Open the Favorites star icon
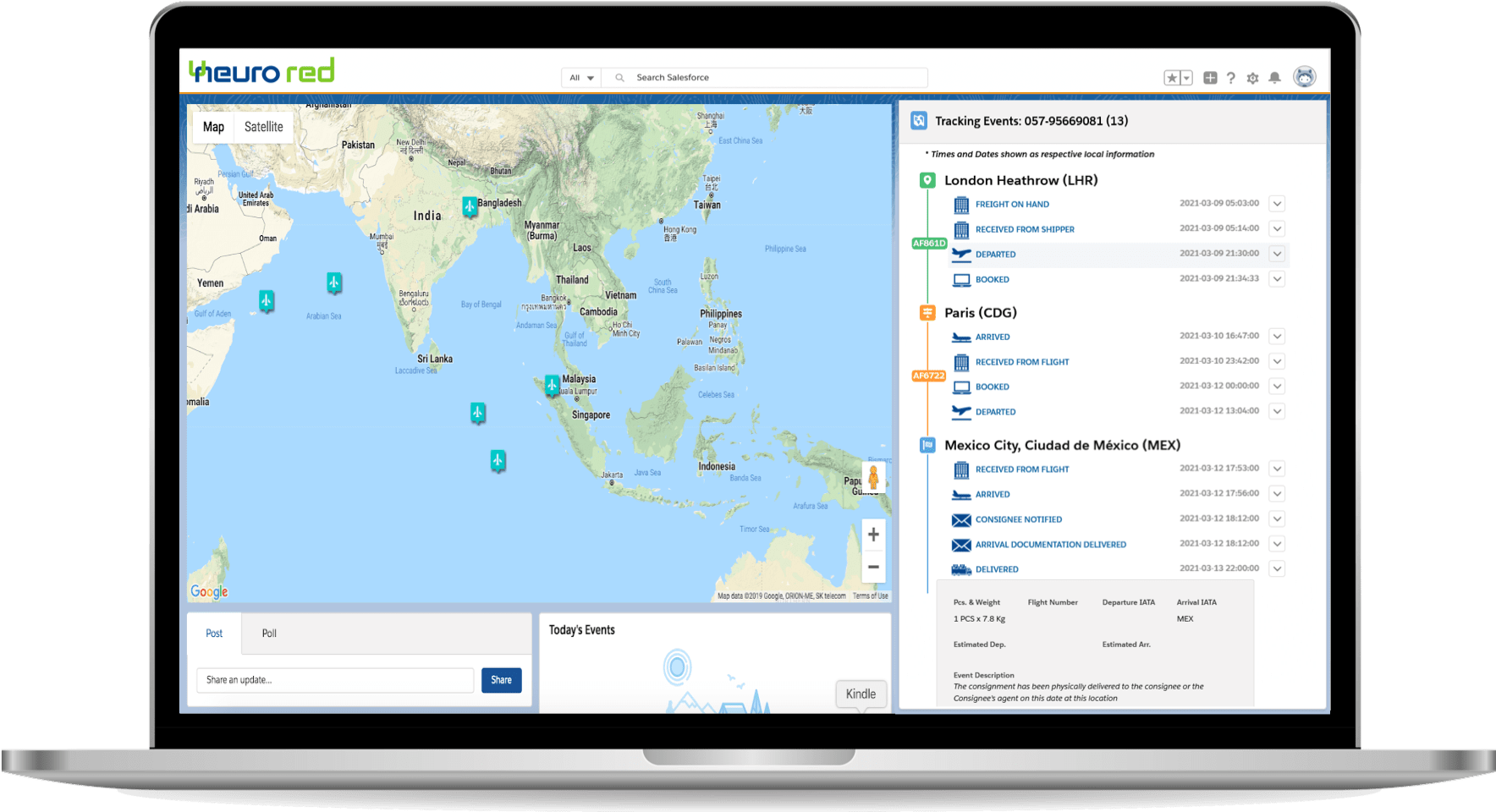This screenshot has height=812, width=1496. point(1172,78)
